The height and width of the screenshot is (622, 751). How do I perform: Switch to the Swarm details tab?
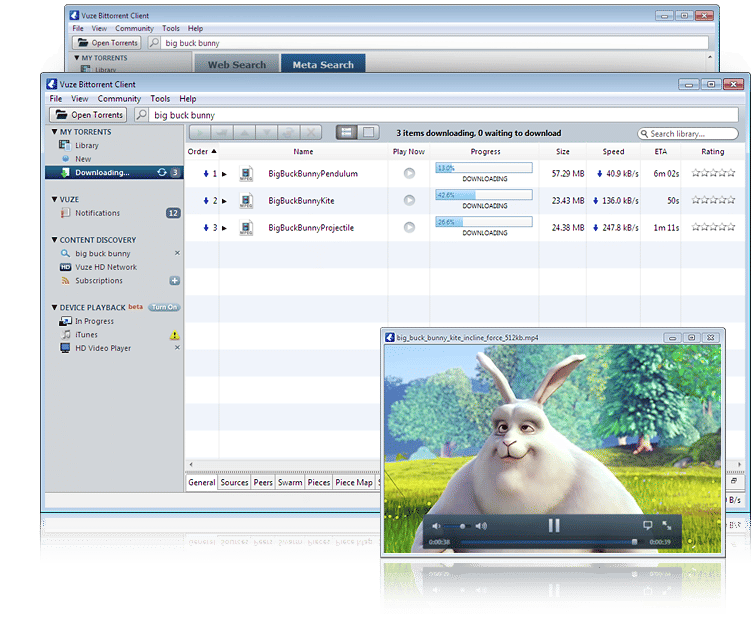pos(290,483)
